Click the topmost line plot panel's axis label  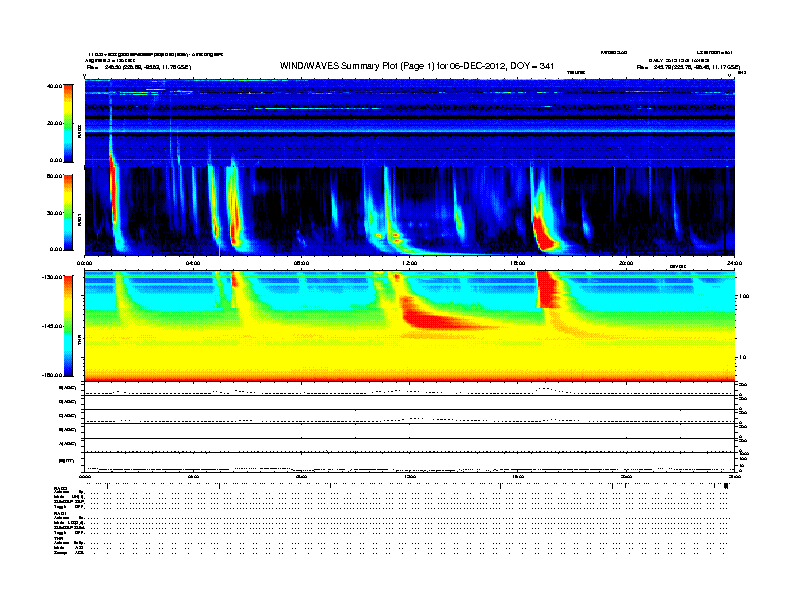pyautogui.click(x=67, y=388)
